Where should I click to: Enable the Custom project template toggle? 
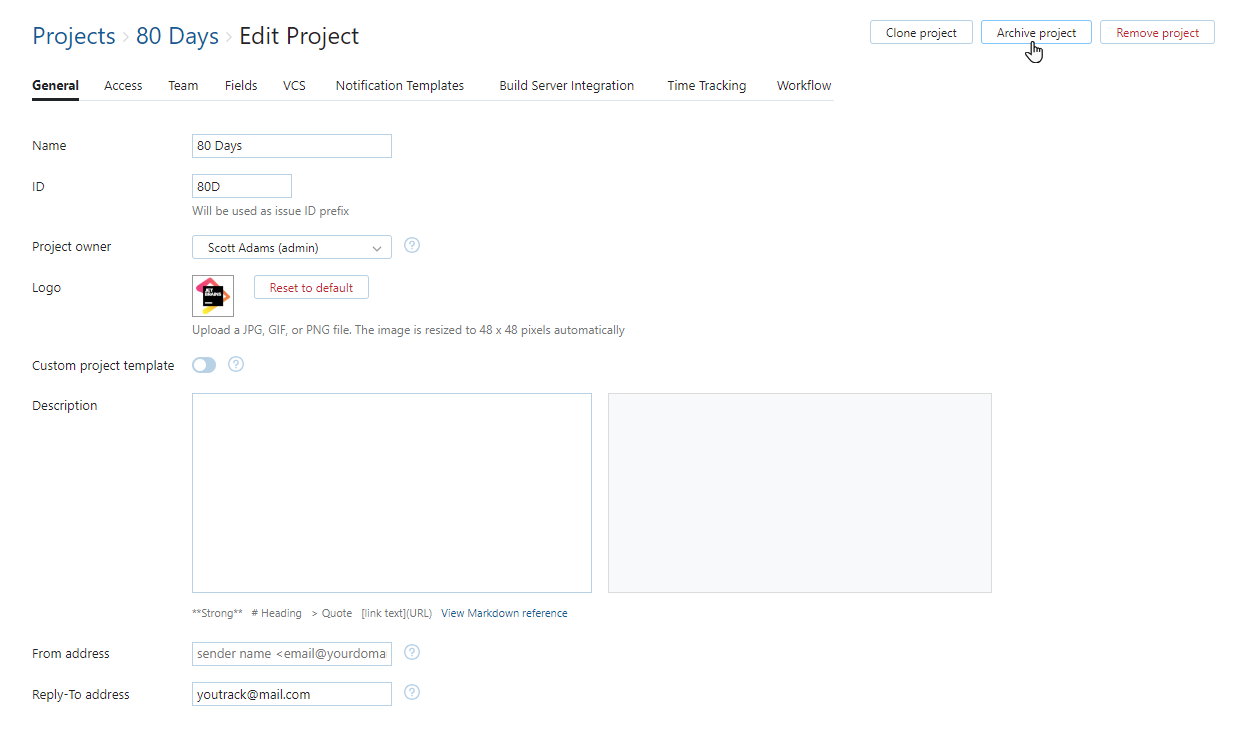coord(203,364)
